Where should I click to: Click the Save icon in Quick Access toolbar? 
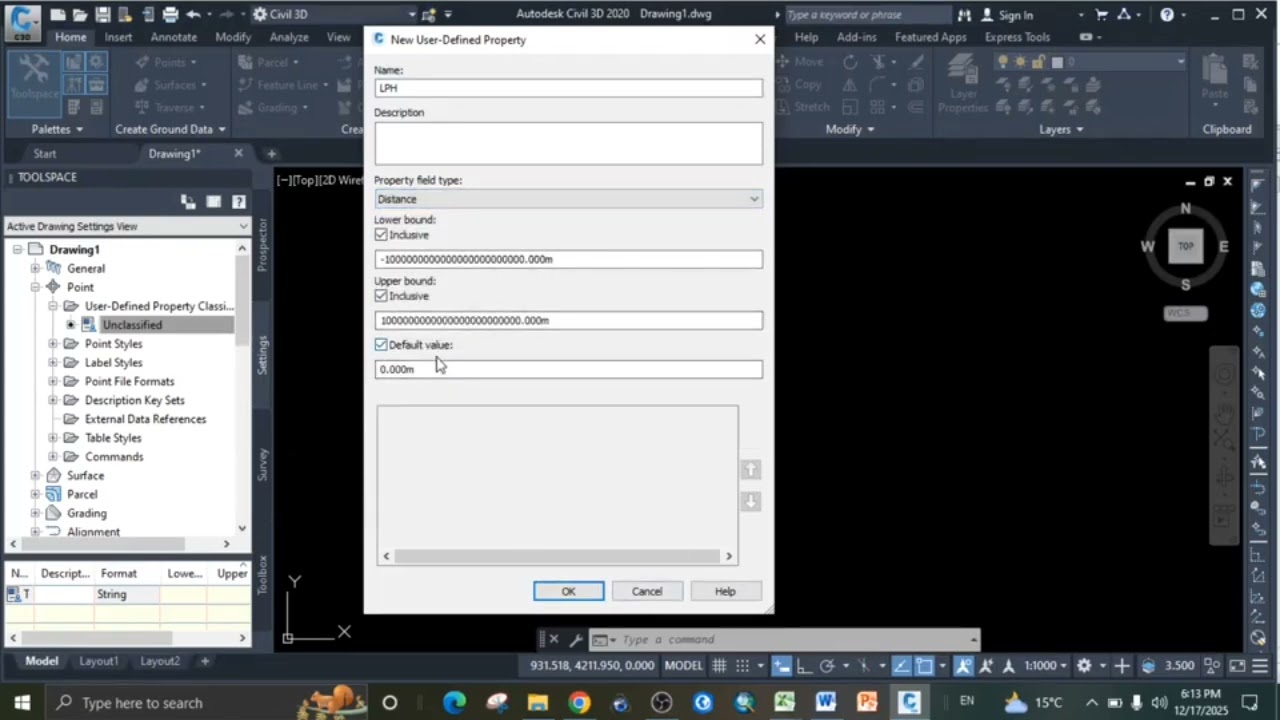[x=103, y=14]
